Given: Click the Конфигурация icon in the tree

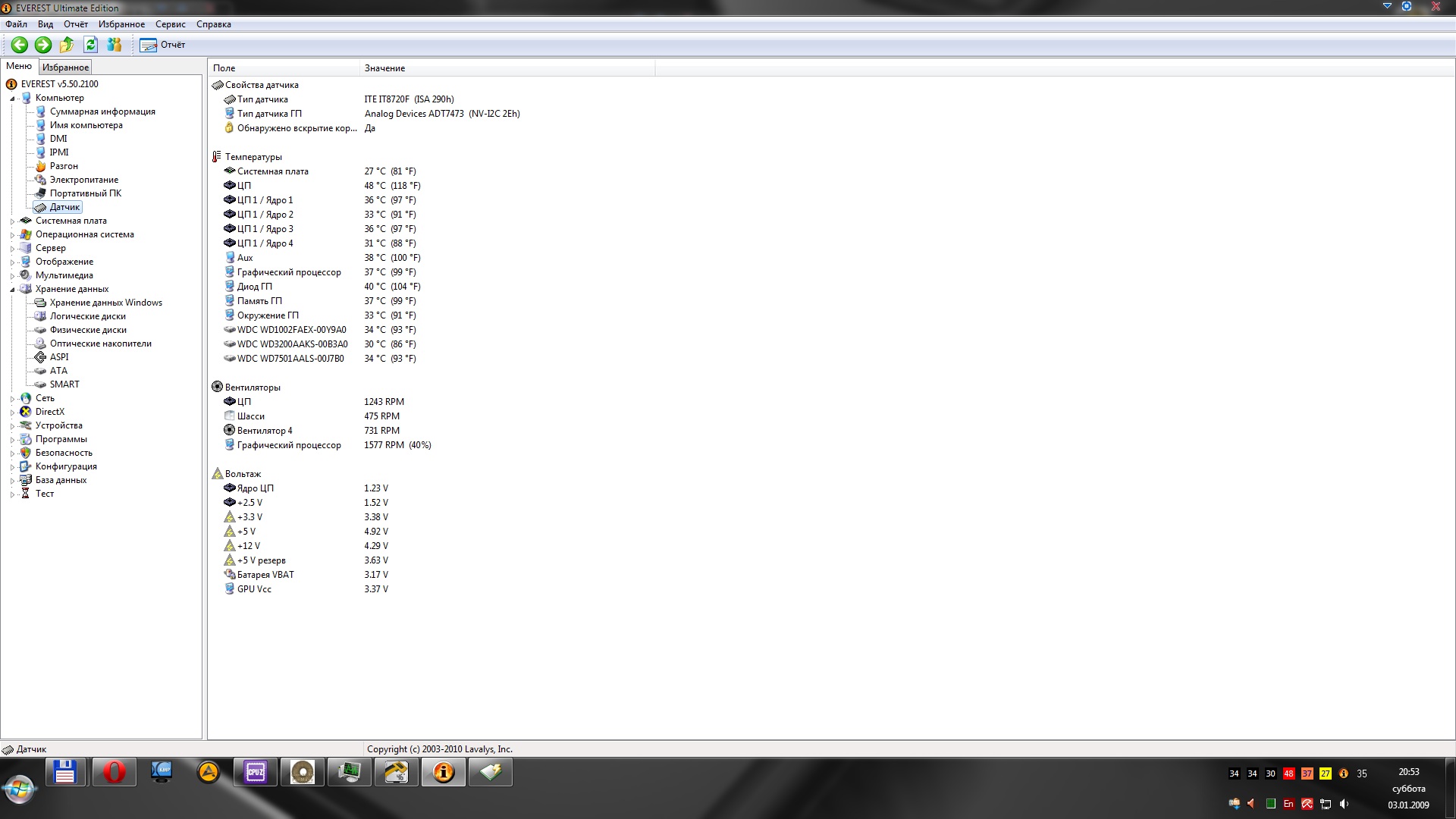Looking at the screenshot, I should coord(26,466).
